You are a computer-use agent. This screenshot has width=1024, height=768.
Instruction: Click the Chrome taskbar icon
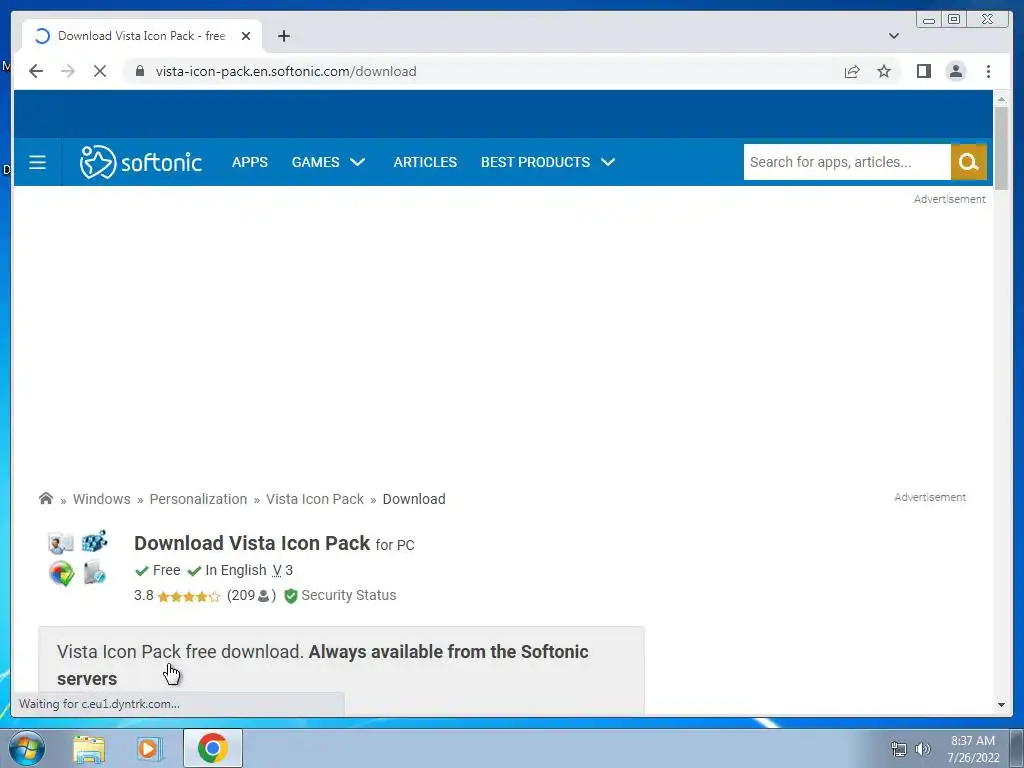click(212, 748)
